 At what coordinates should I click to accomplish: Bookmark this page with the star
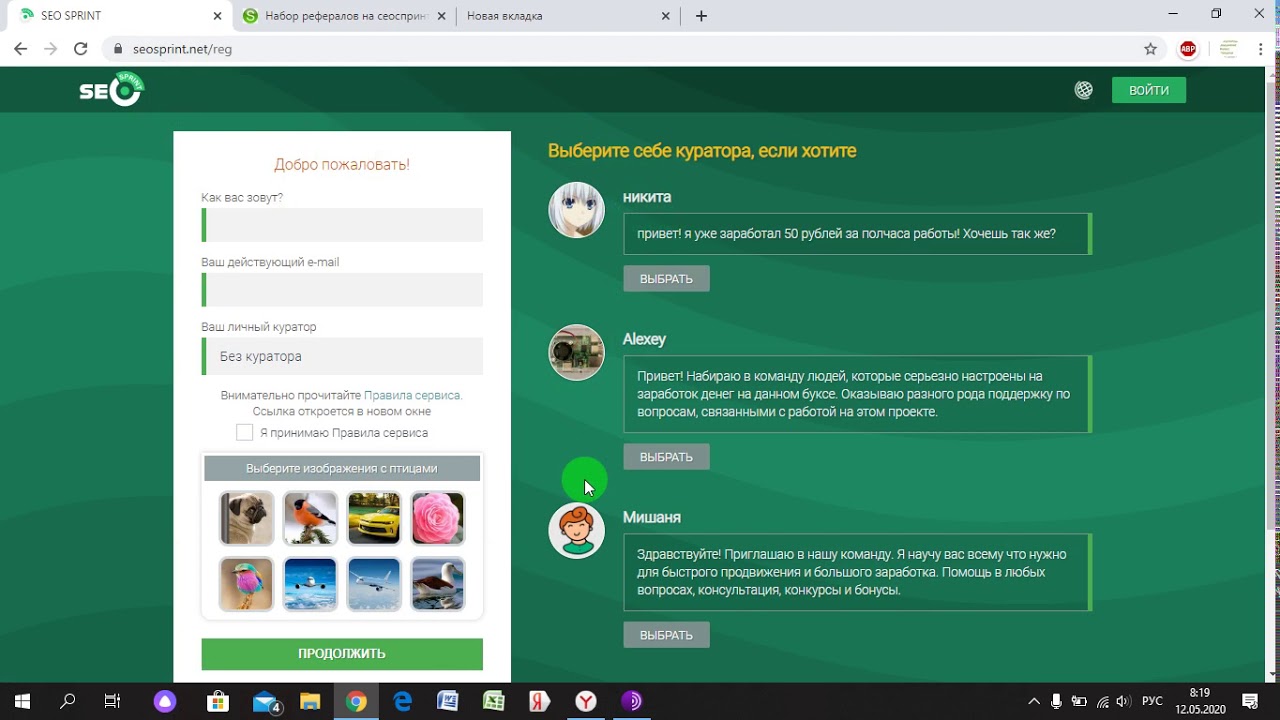click(1150, 48)
